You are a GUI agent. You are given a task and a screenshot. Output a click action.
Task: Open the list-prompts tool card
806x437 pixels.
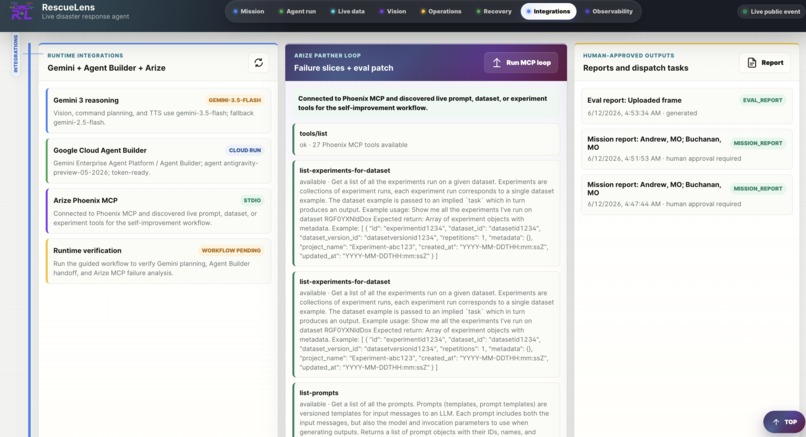(426, 410)
